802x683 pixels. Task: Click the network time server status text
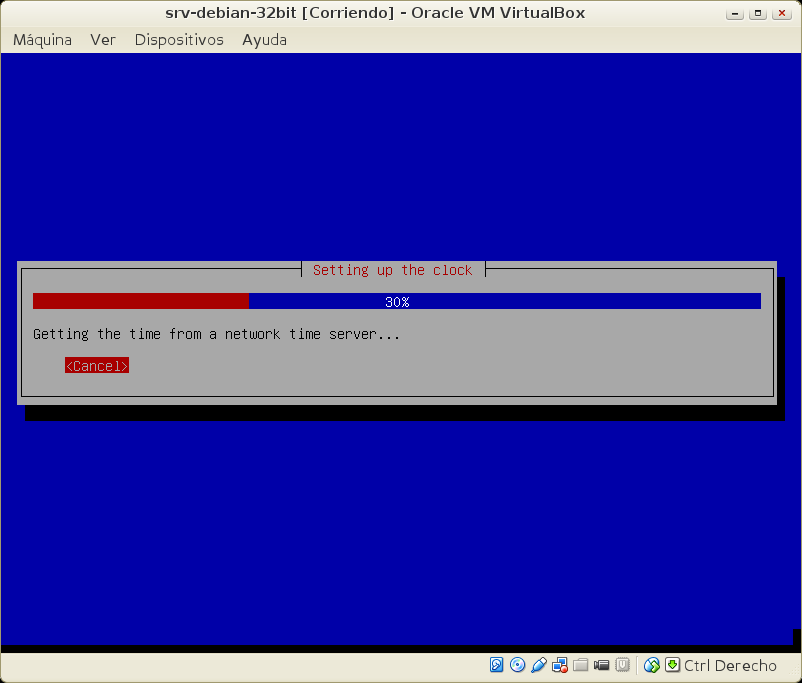coord(216,334)
